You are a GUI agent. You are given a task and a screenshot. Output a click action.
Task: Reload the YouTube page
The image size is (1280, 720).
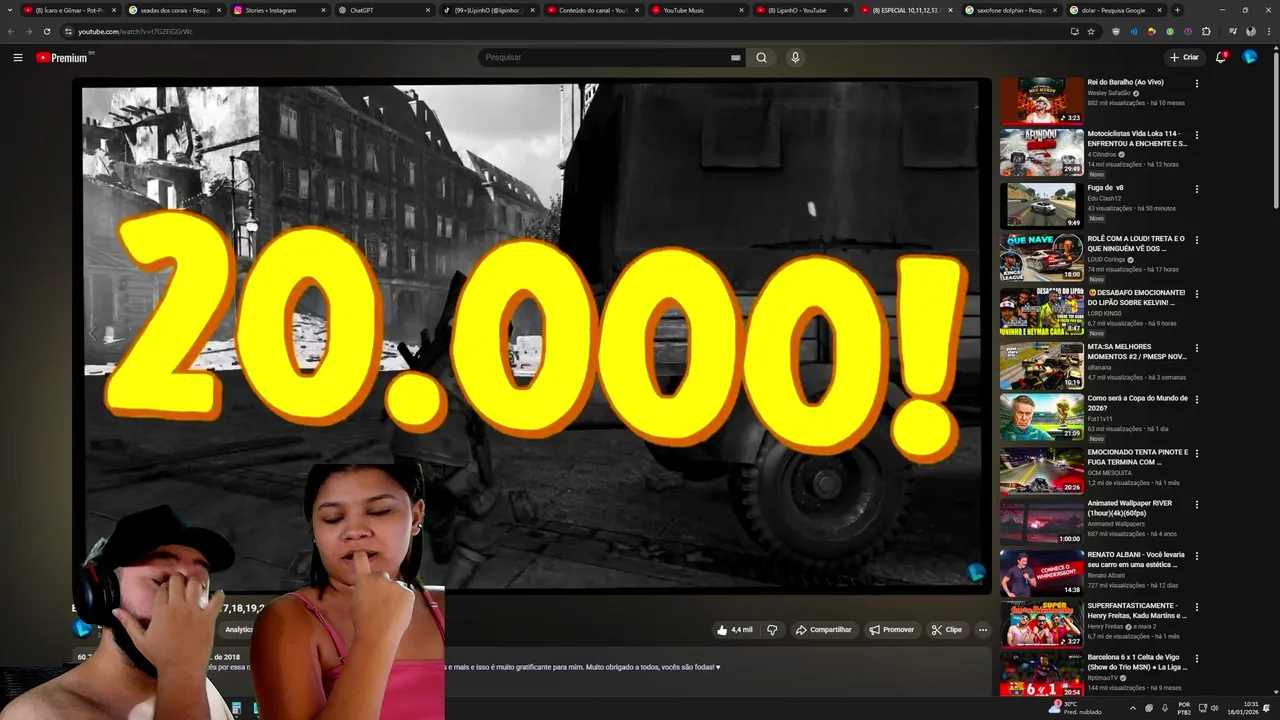(46, 31)
